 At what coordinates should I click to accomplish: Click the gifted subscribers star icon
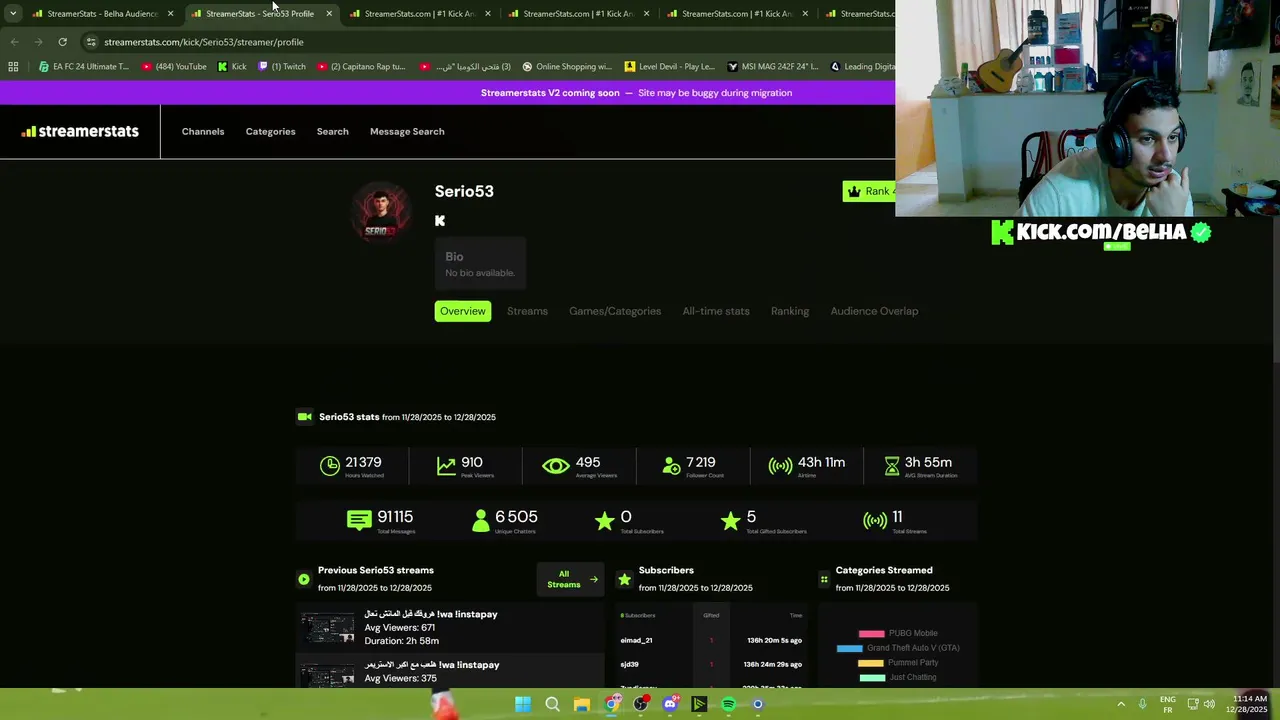(730, 520)
